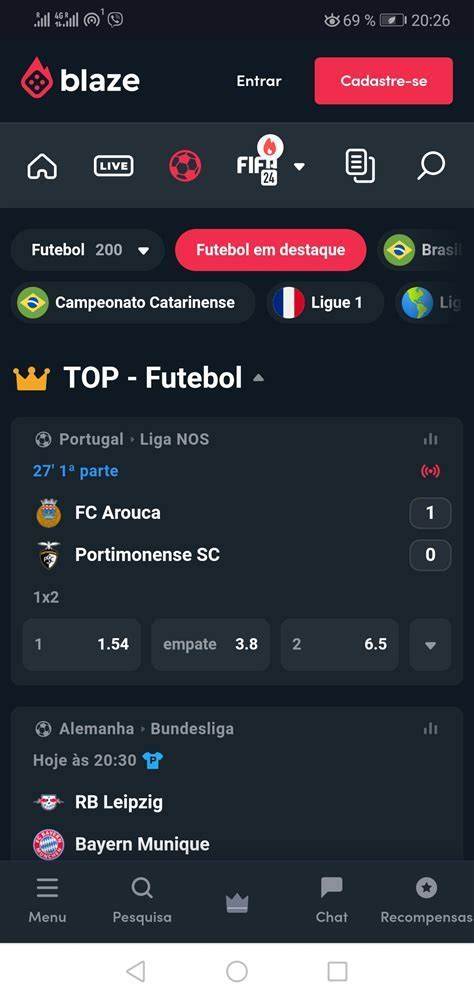Screen dimensions: 474x1000
Task: Open the crown icon in bottom bar
Action: [x=237, y=903]
